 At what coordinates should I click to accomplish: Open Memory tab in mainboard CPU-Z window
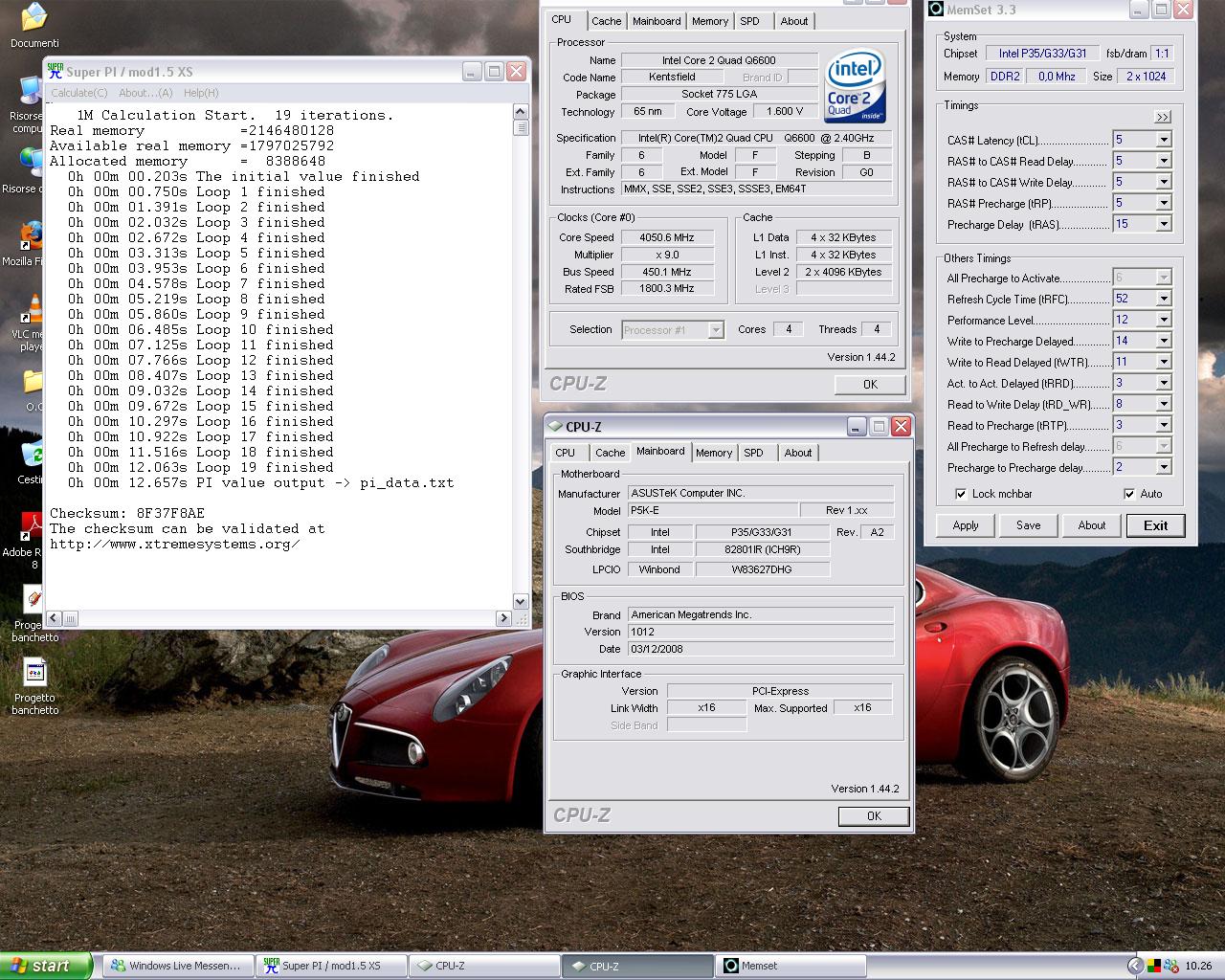click(x=714, y=453)
